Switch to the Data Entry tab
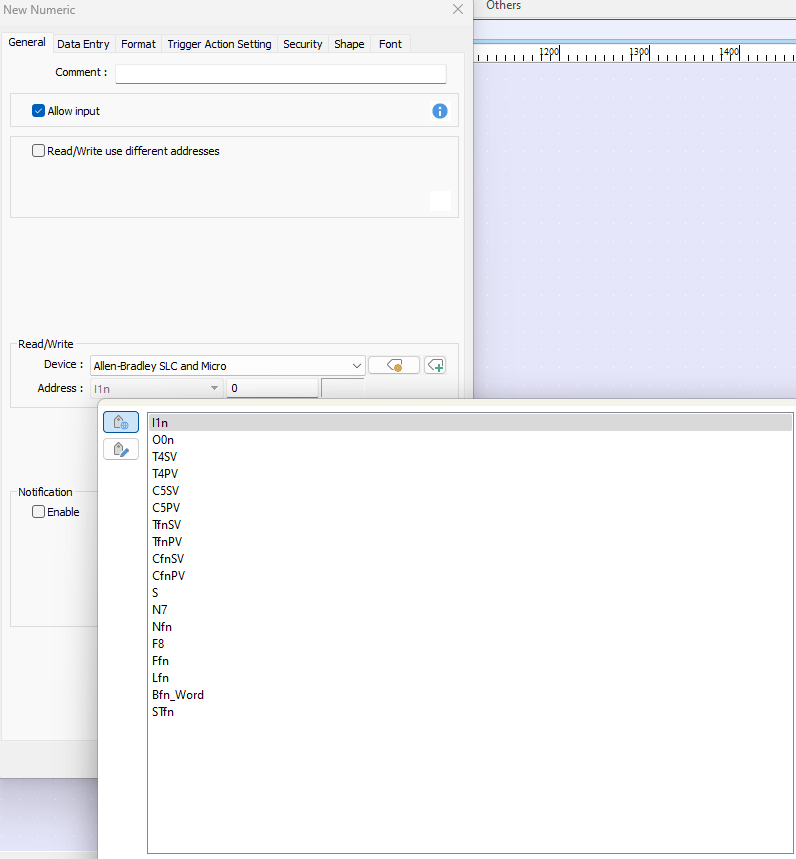This screenshot has width=796, height=859. pyautogui.click(x=83, y=44)
